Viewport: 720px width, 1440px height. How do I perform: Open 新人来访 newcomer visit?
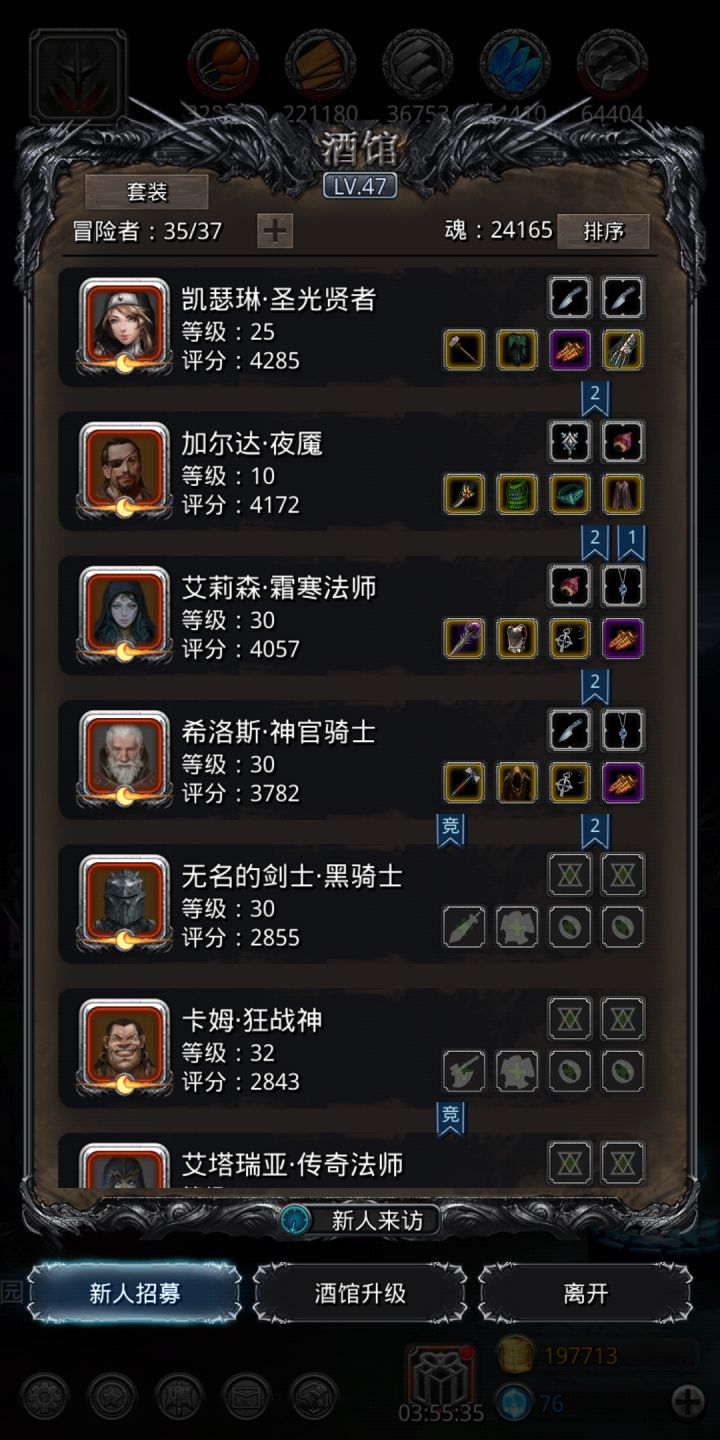pos(360,1220)
